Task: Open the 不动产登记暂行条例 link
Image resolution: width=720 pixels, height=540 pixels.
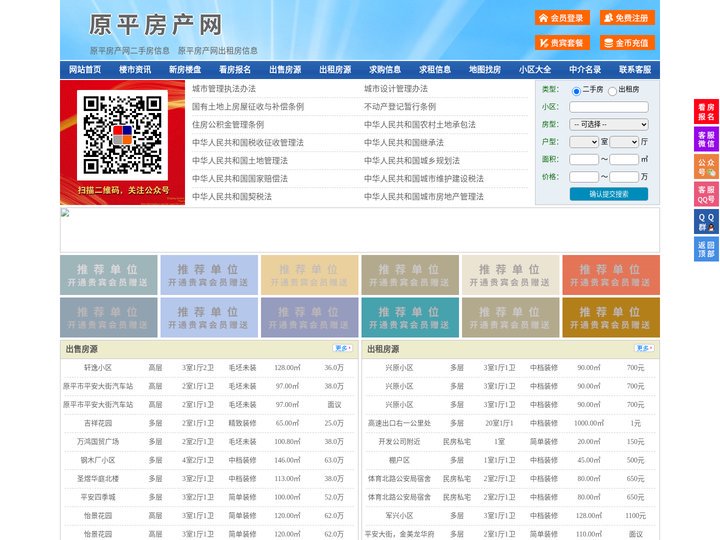Action: (400, 107)
